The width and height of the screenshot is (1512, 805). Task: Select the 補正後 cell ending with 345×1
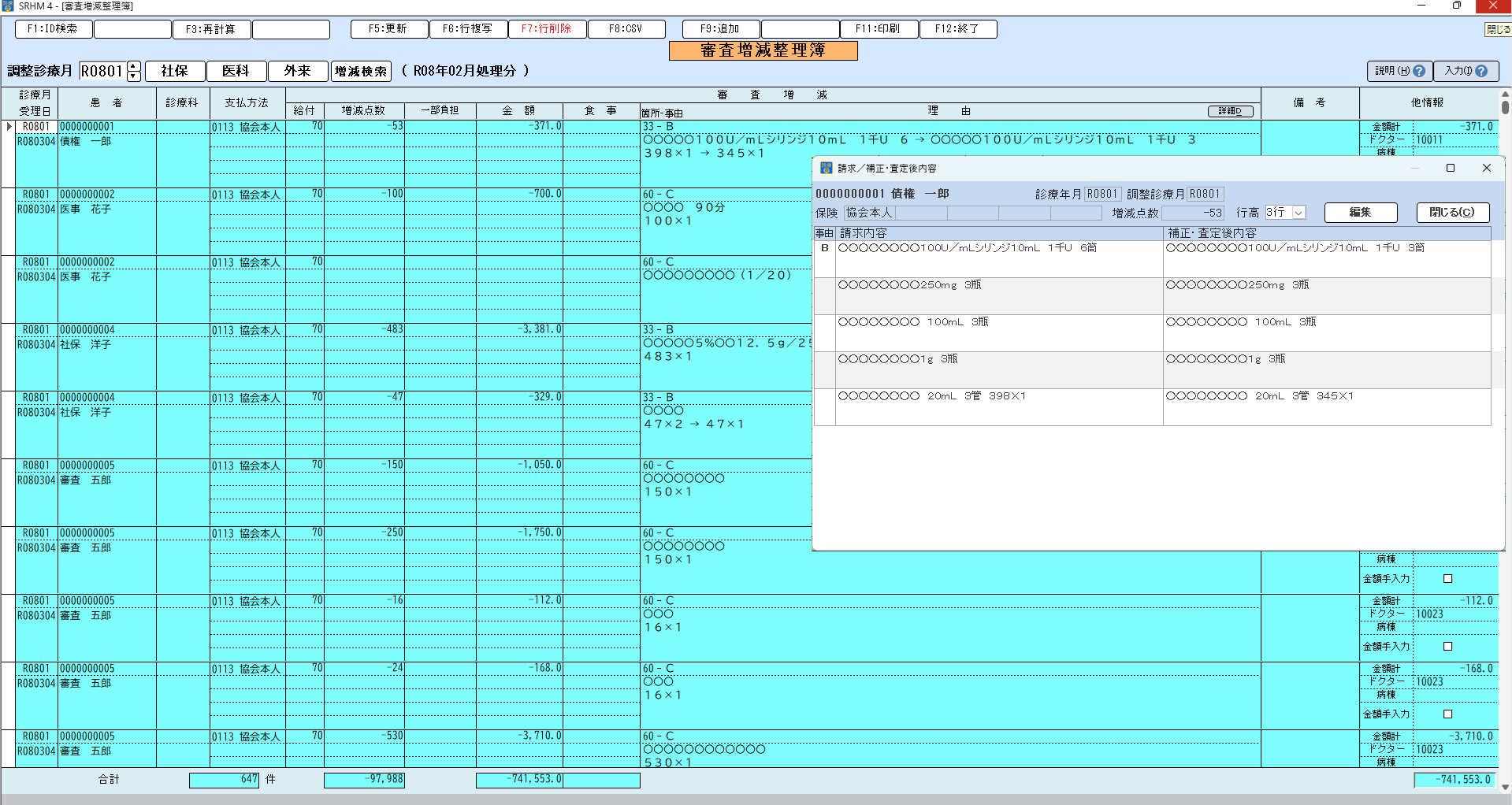tap(1327, 406)
